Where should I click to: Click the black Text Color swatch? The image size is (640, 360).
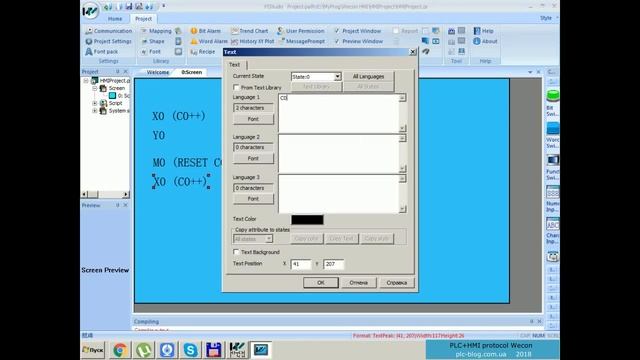pos(307,220)
